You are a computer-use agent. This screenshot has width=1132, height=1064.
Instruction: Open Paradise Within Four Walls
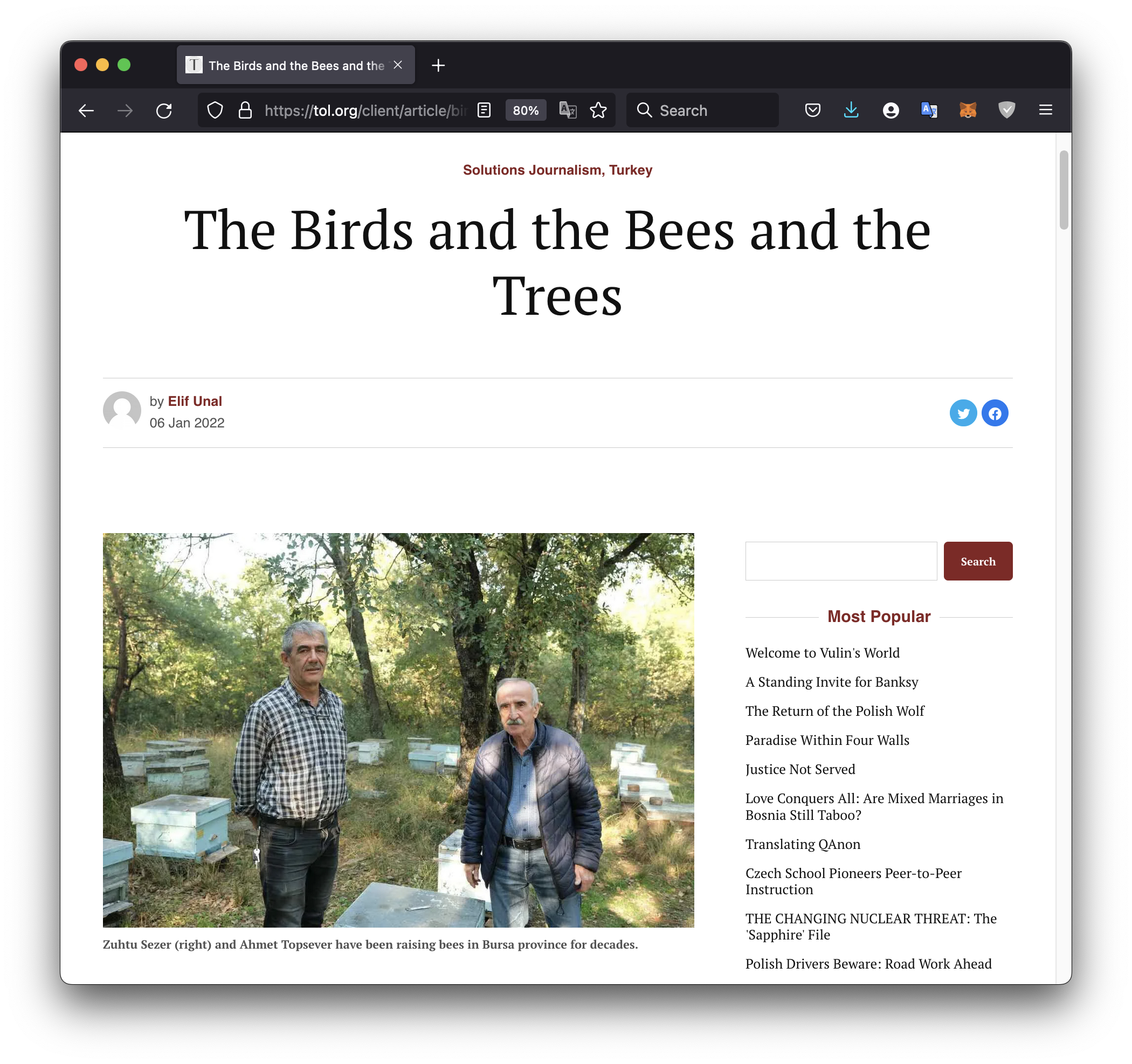coord(827,740)
